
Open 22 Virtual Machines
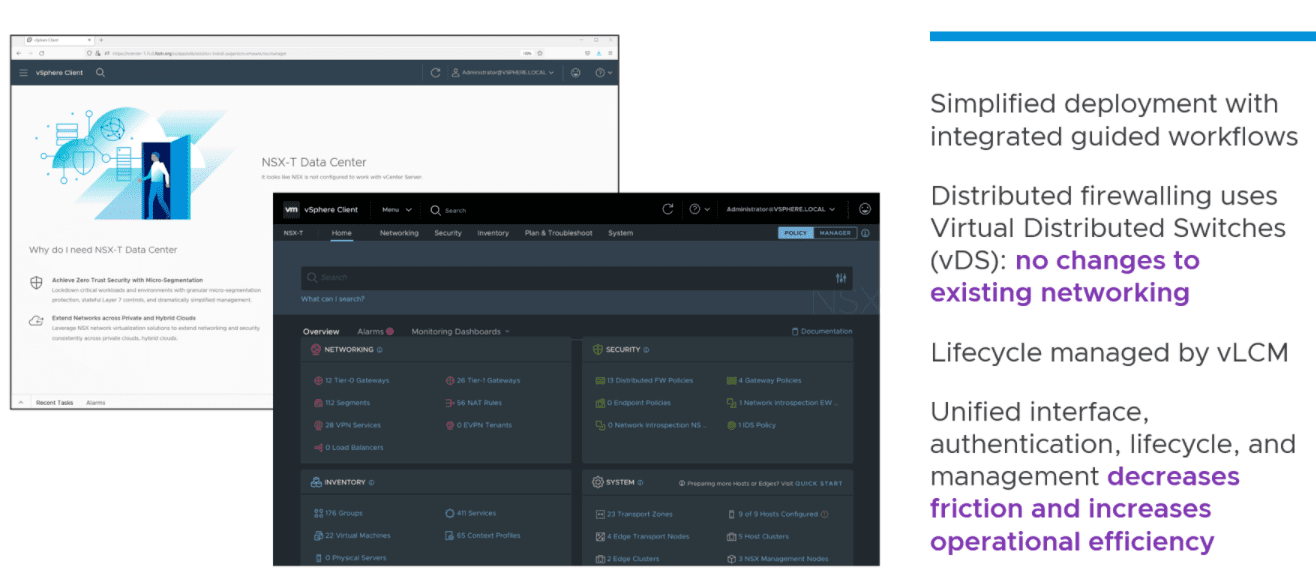[x=352, y=536]
